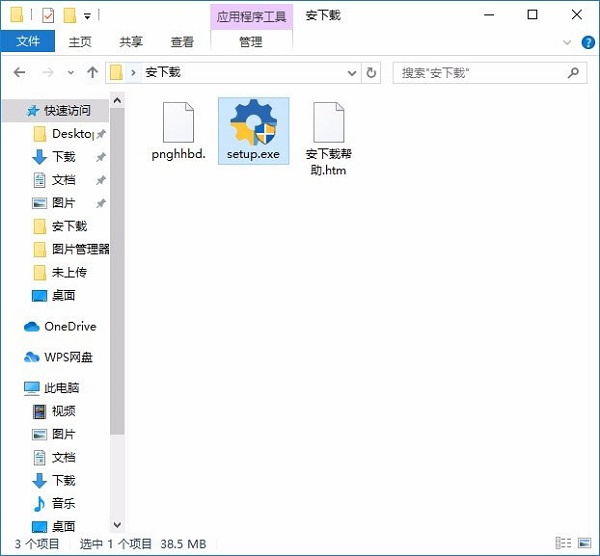Open the 管理 application tools tab

point(250,42)
